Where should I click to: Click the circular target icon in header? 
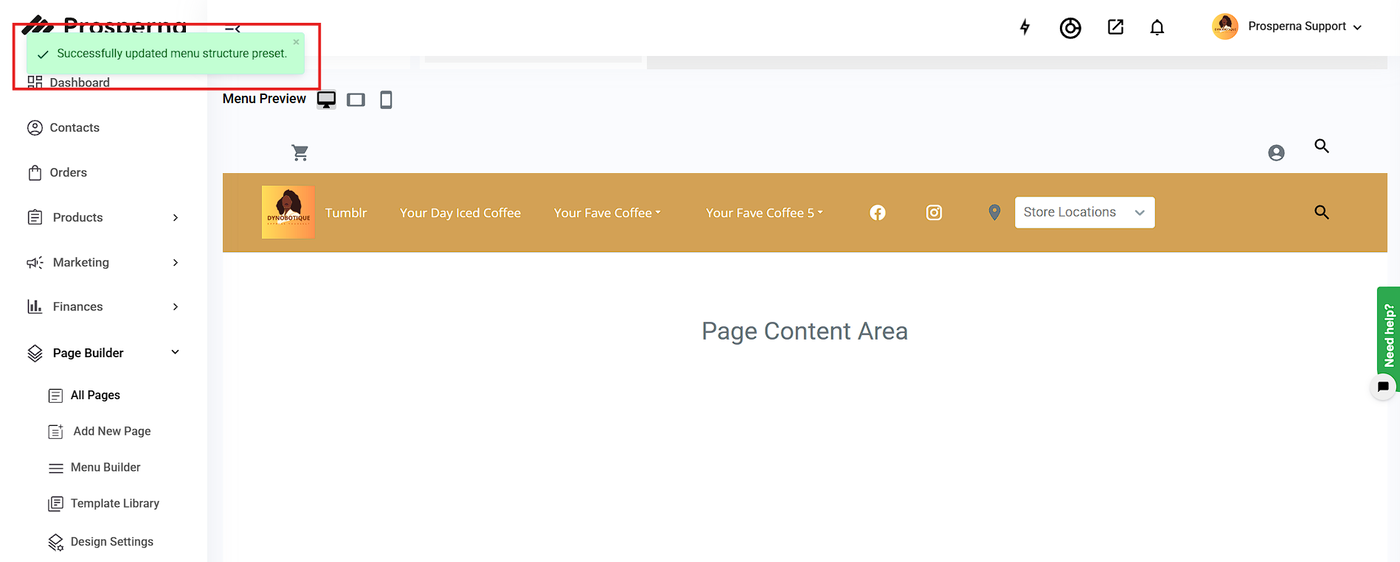tap(1070, 28)
